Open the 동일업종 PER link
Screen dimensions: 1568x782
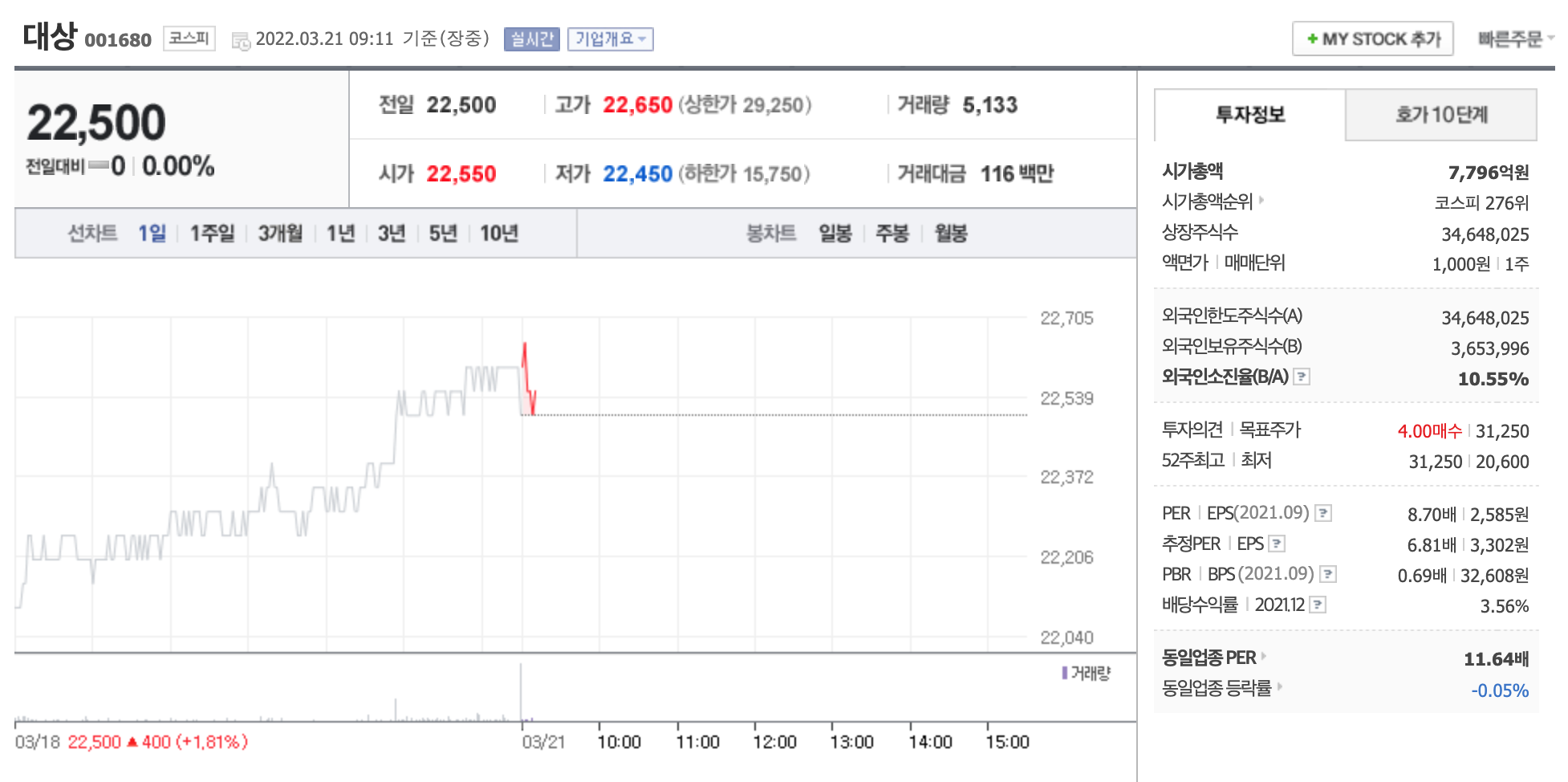click(1209, 658)
